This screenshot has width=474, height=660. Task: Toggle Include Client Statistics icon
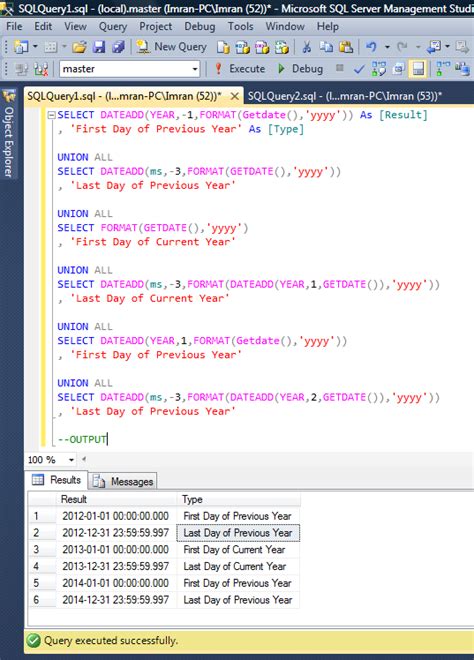[x=463, y=69]
